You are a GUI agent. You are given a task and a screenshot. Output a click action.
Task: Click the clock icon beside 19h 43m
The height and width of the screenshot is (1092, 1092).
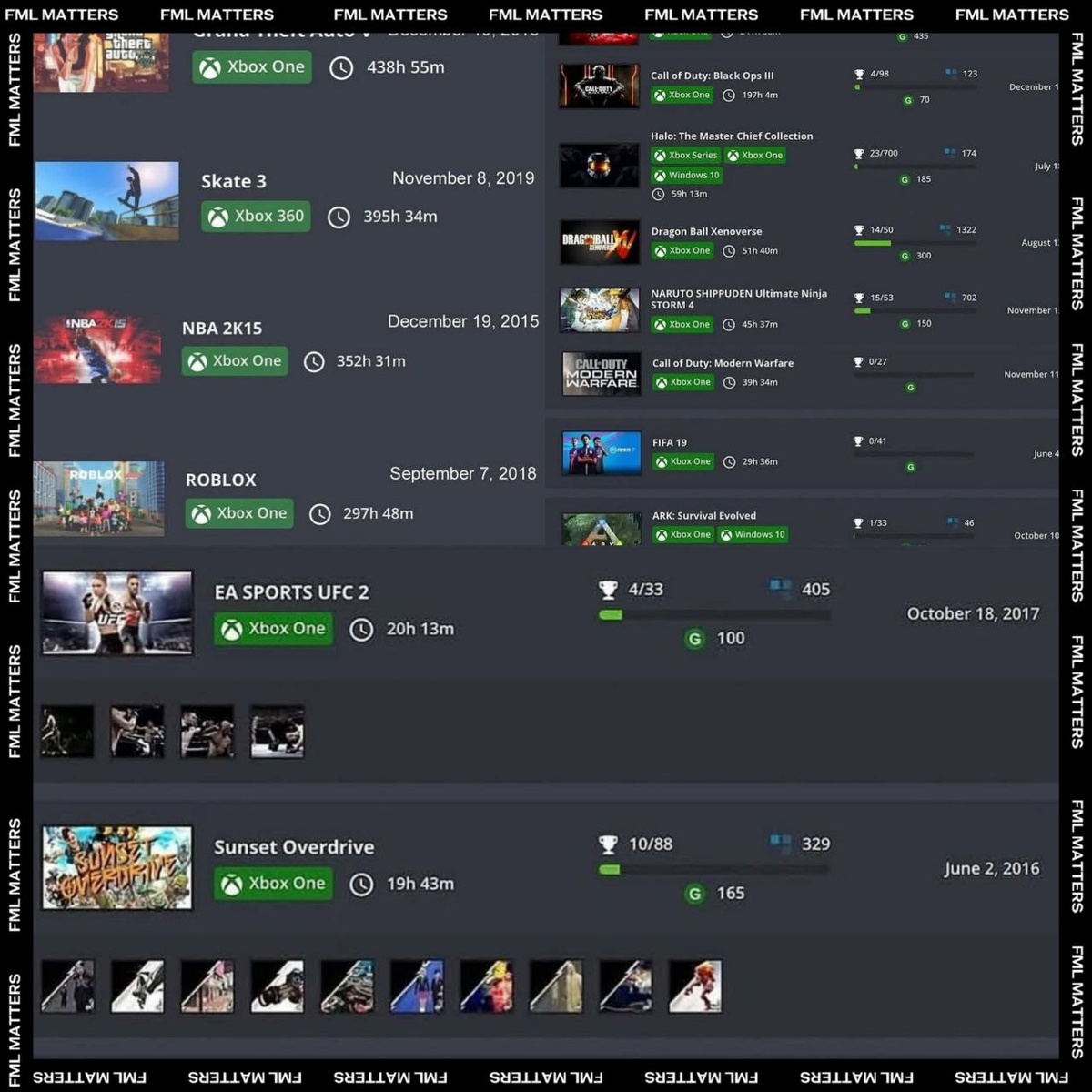click(x=361, y=885)
